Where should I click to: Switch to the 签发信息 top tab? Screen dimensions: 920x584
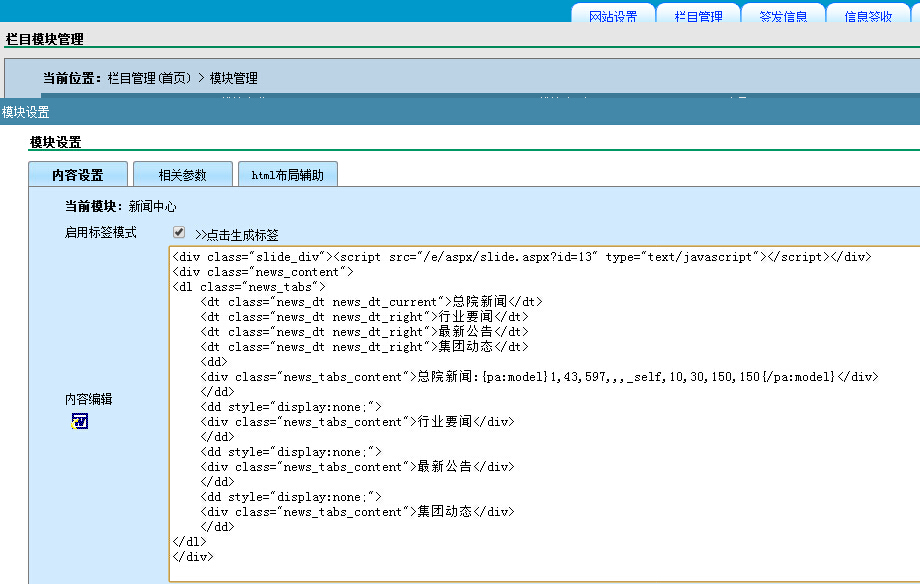point(783,16)
